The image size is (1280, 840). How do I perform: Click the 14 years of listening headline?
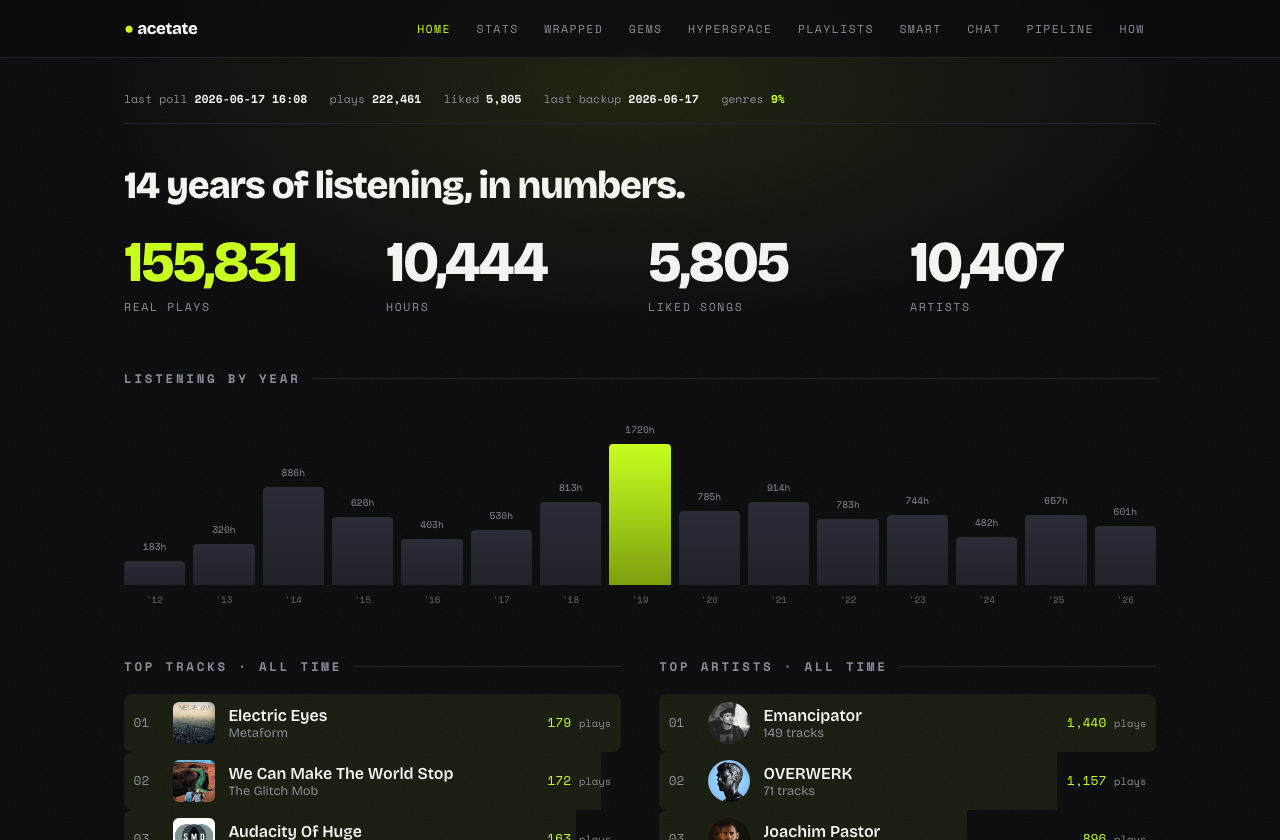coord(405,186)
